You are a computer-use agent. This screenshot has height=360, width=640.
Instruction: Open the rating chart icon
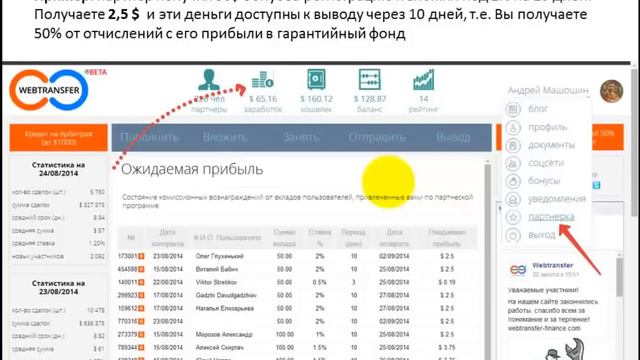coord(424,80)
